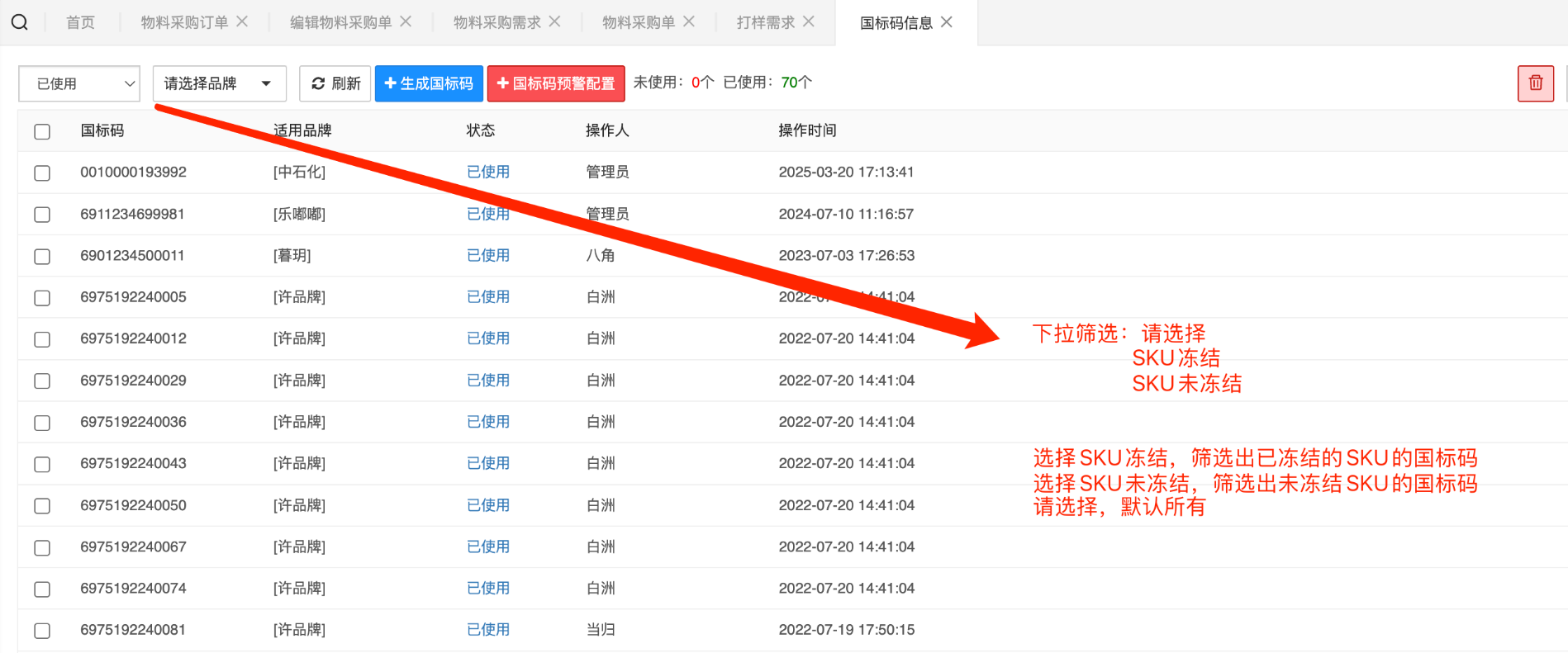Viewport: 1568px width, 653px height.
Task: Close the 国标码信息 tab
Action: click(947, 22)
